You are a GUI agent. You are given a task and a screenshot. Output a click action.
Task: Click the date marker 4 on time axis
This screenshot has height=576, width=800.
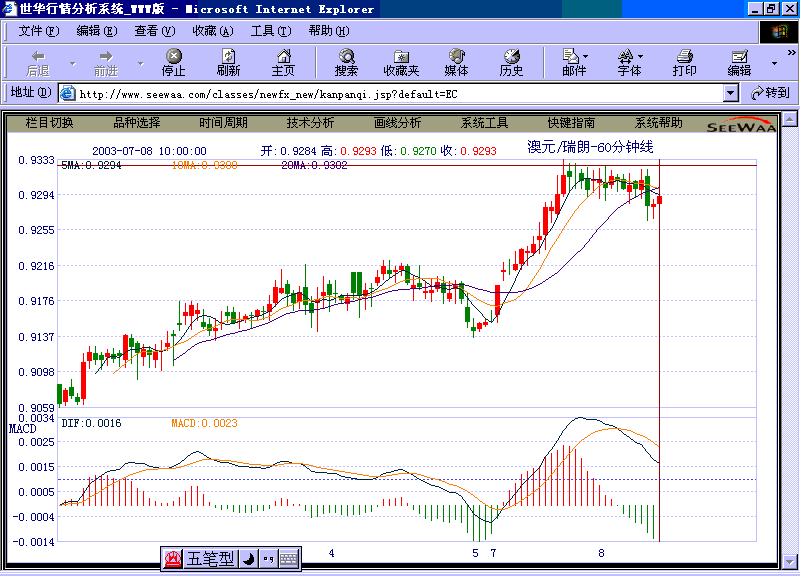(332, 553)
